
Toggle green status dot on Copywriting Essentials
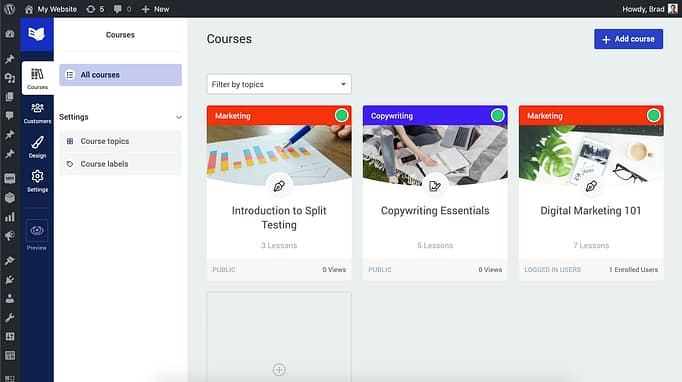pyautogui.click(x=497, y=115)
